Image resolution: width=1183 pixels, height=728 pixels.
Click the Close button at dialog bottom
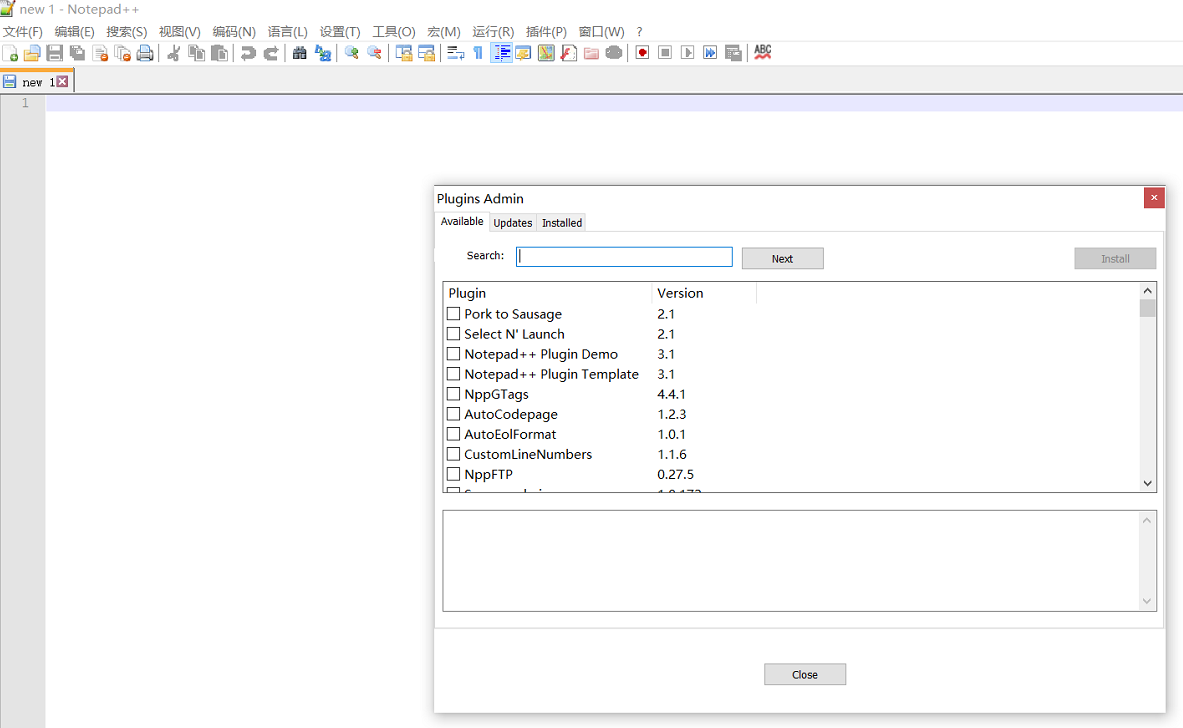[805, 674]
